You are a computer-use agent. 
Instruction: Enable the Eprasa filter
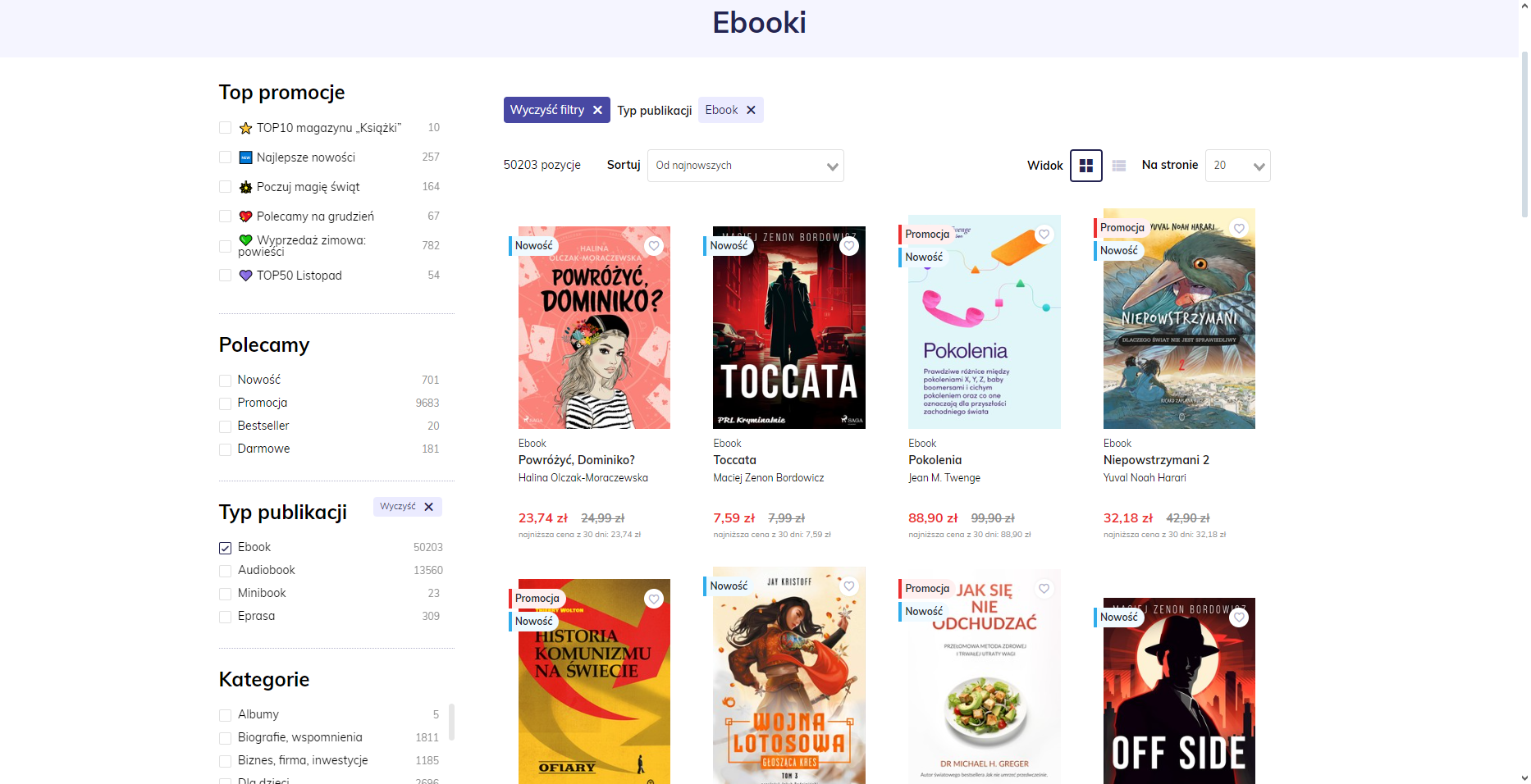click(225, 617)
